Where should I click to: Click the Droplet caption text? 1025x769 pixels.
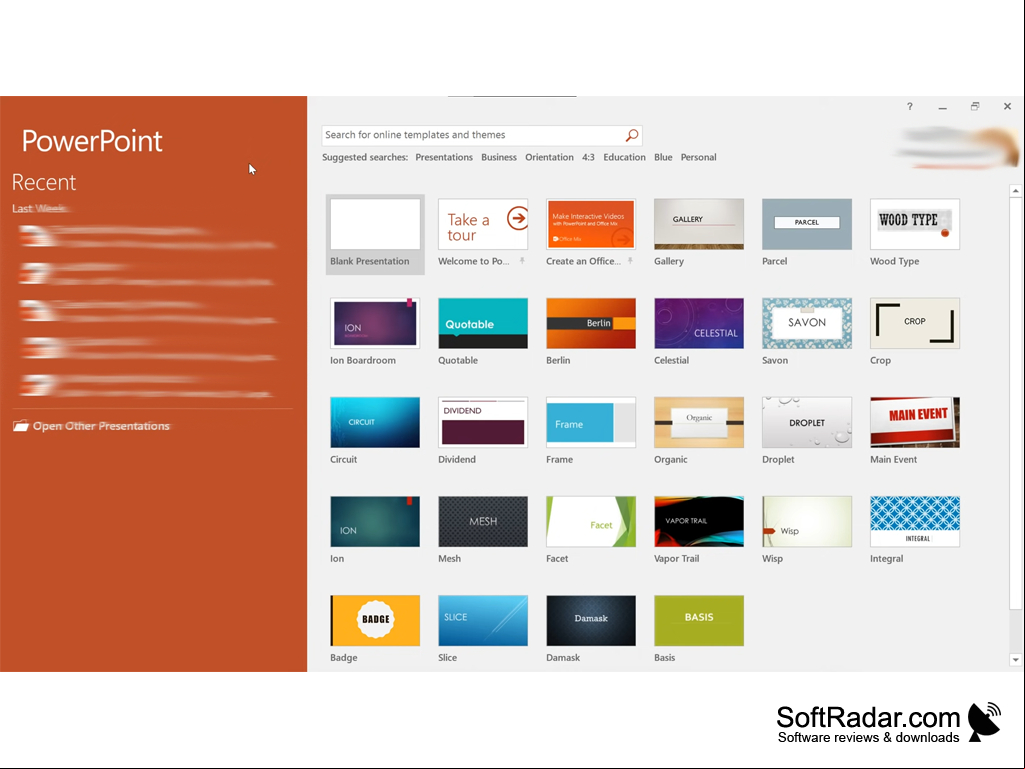point(778,459)
